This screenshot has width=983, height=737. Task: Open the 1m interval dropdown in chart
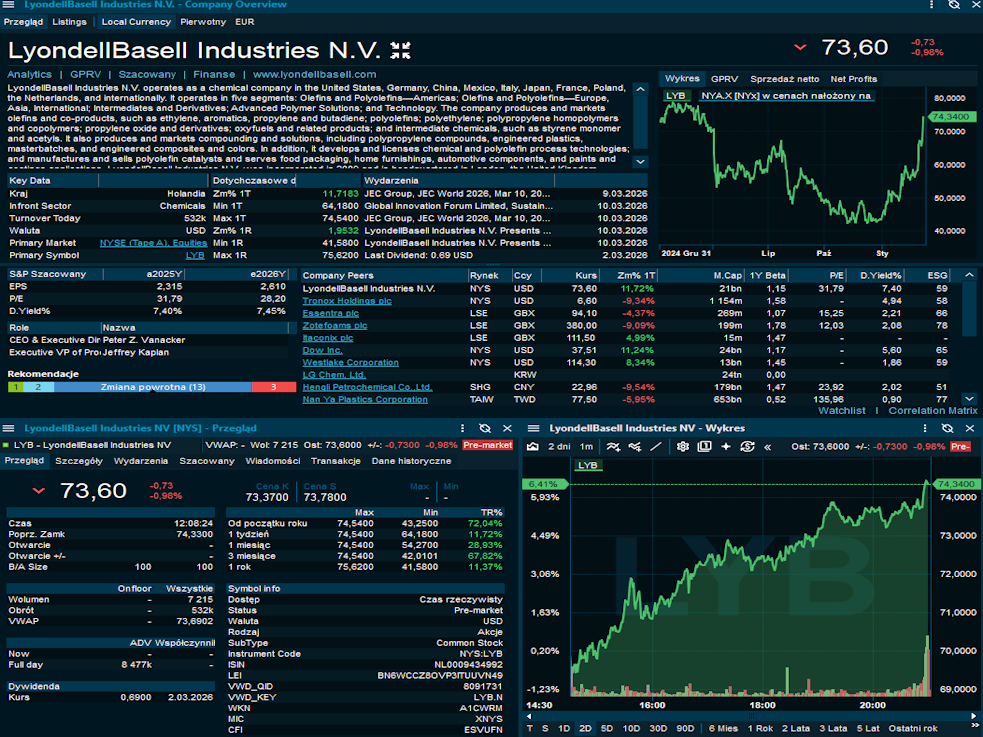click(x=586, y=447)
